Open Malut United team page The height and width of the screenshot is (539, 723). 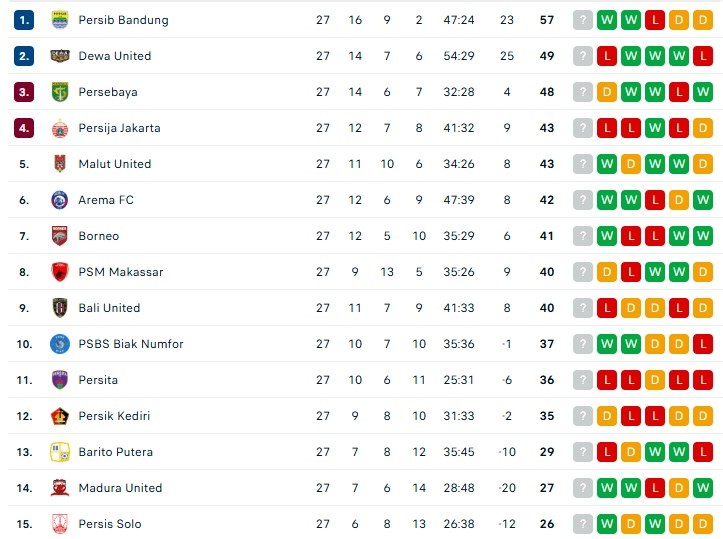(x=115, y=164)
